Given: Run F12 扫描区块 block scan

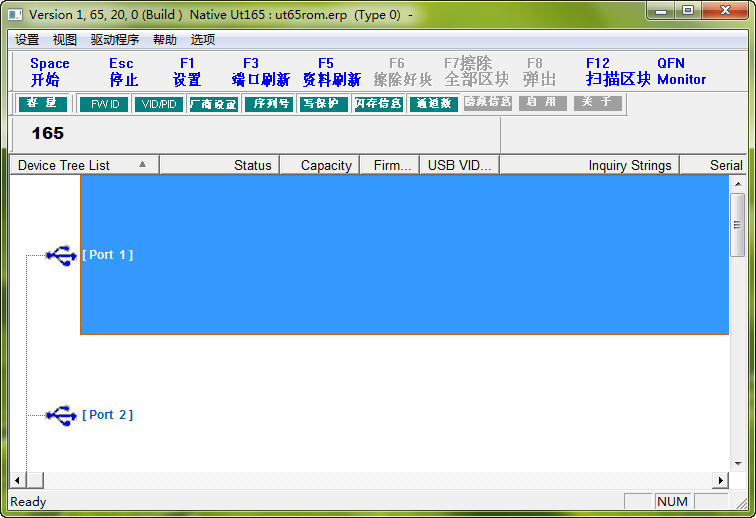Looking at the screenshot, I should coord(617,71).
